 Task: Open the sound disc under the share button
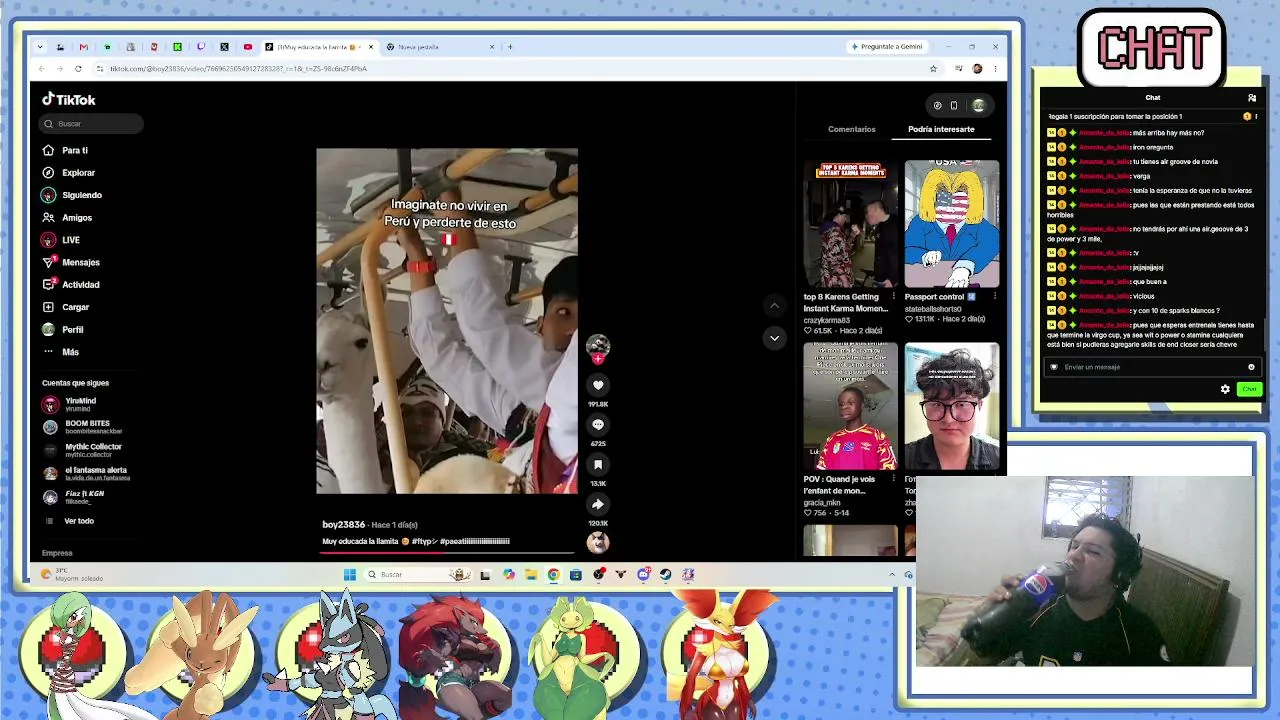point(598,542)
